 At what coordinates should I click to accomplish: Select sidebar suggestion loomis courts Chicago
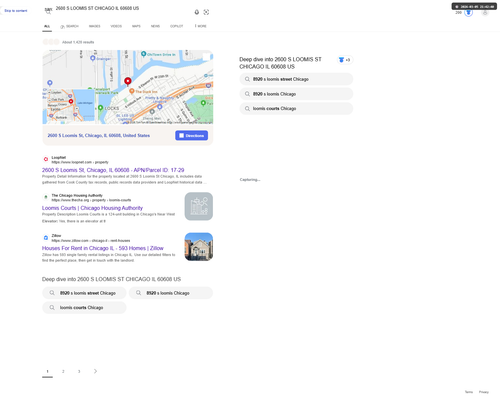tap(296, 109)
